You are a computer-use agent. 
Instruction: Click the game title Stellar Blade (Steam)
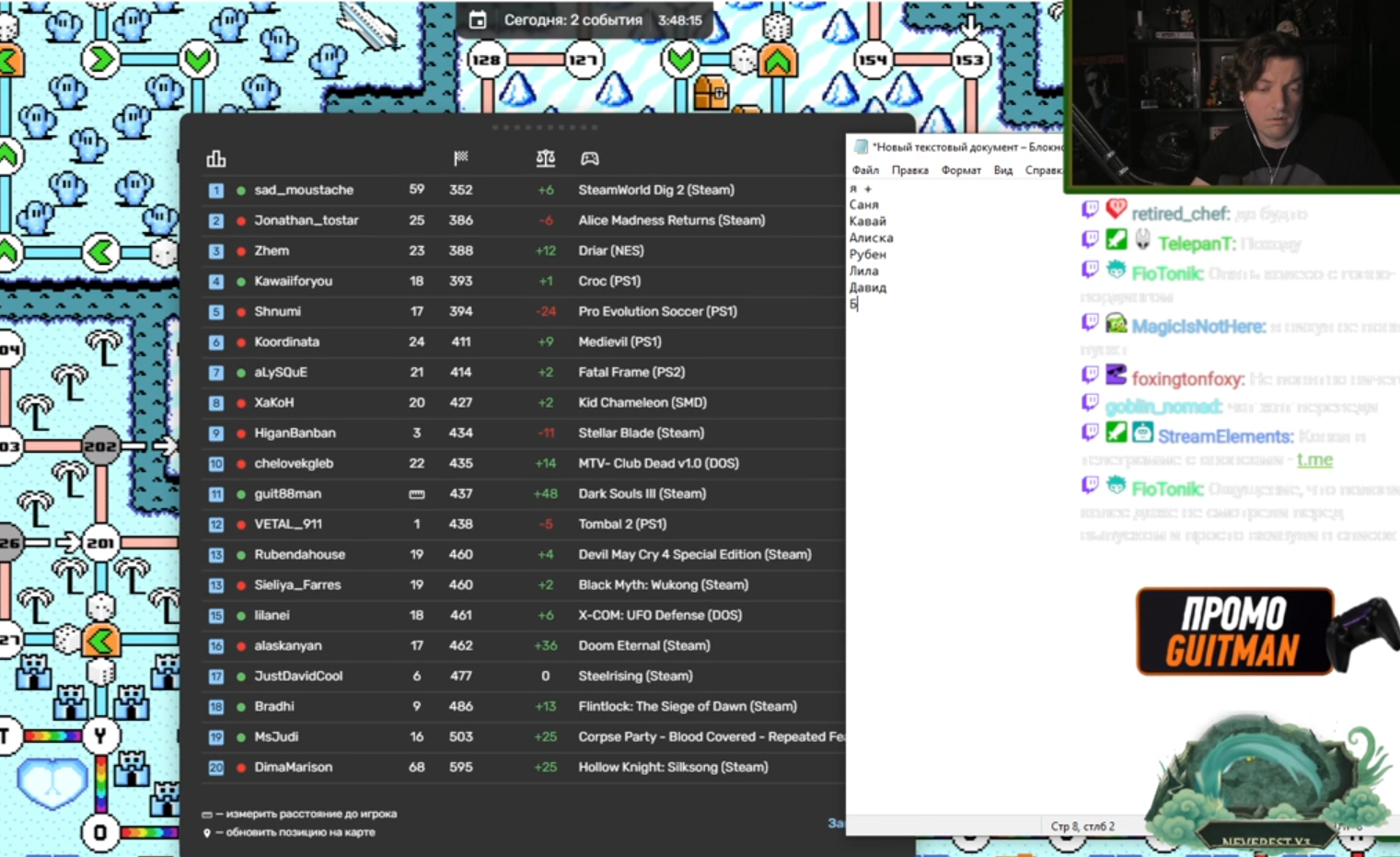(x=642, y=434)
